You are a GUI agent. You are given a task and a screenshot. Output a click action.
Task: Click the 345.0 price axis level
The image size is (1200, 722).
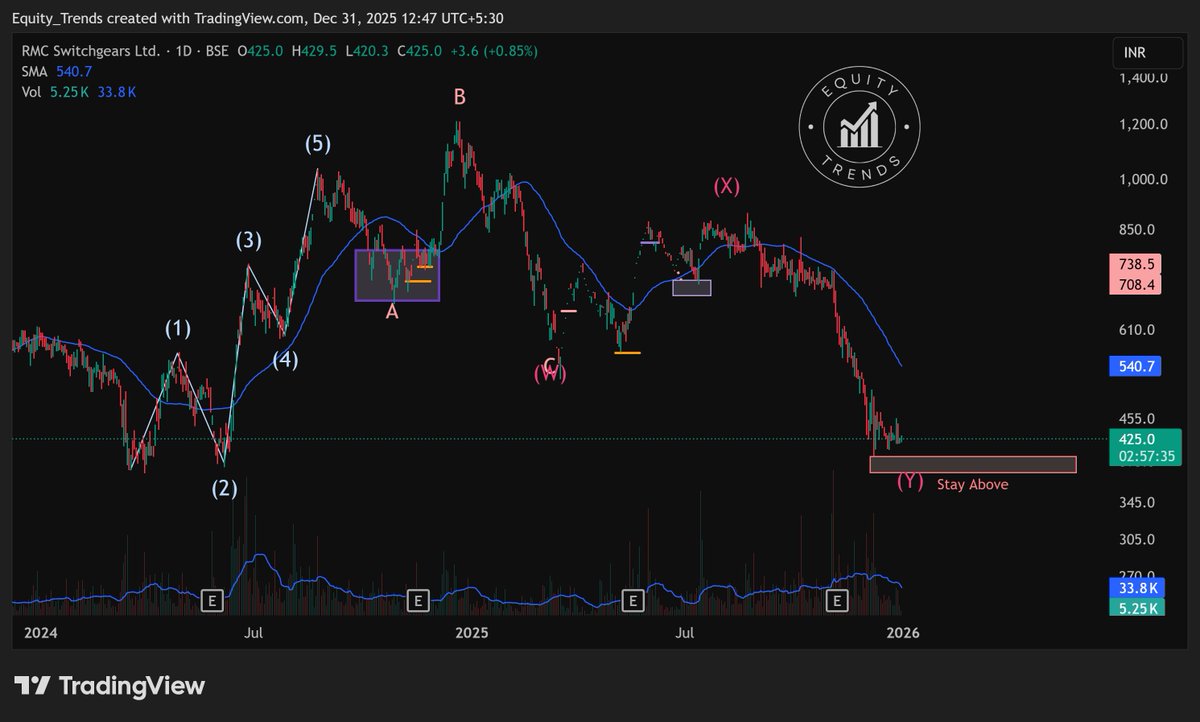point(1138,501)
